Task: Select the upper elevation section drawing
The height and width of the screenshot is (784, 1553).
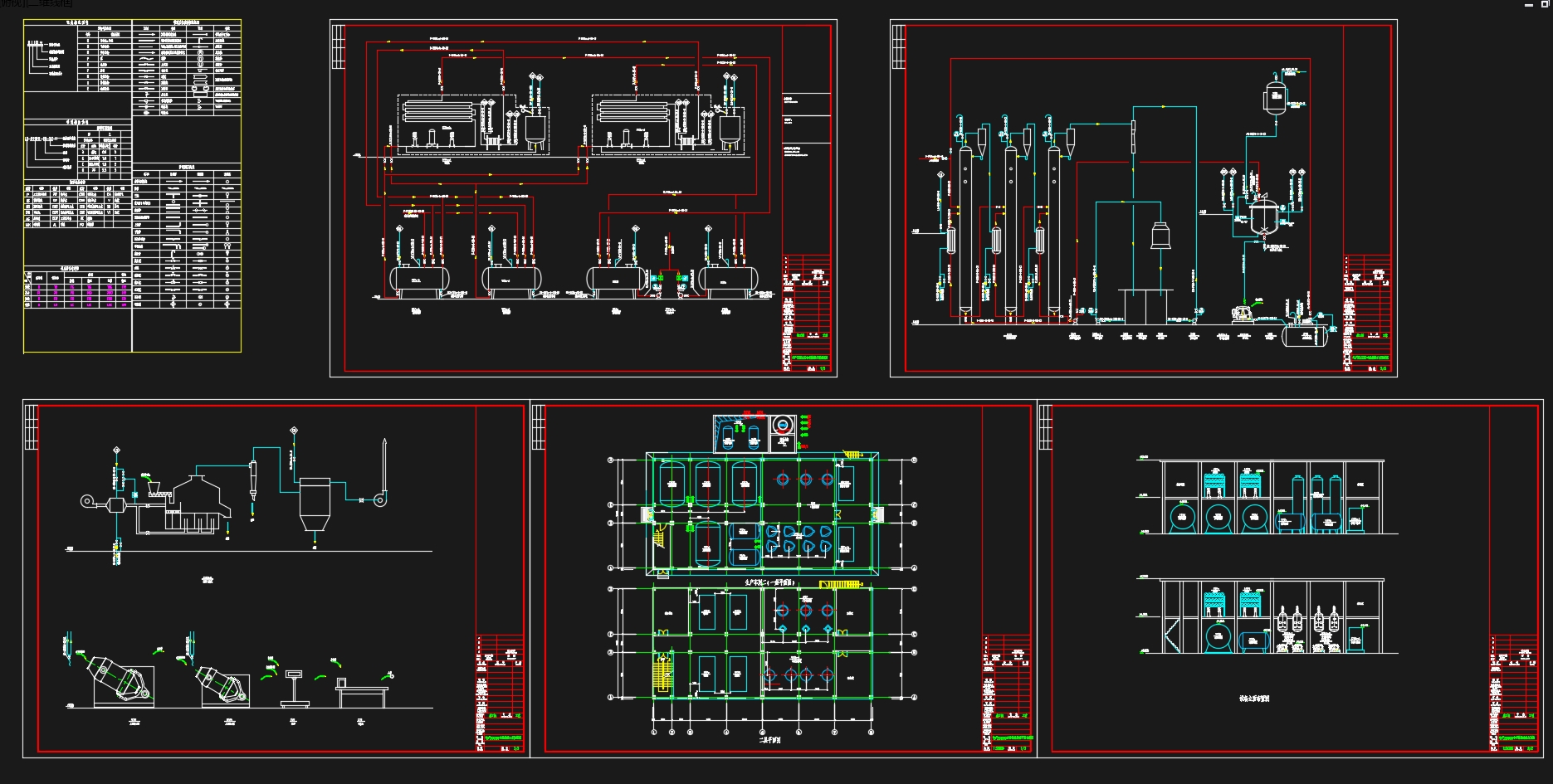Action: (x=1266, y=496)
